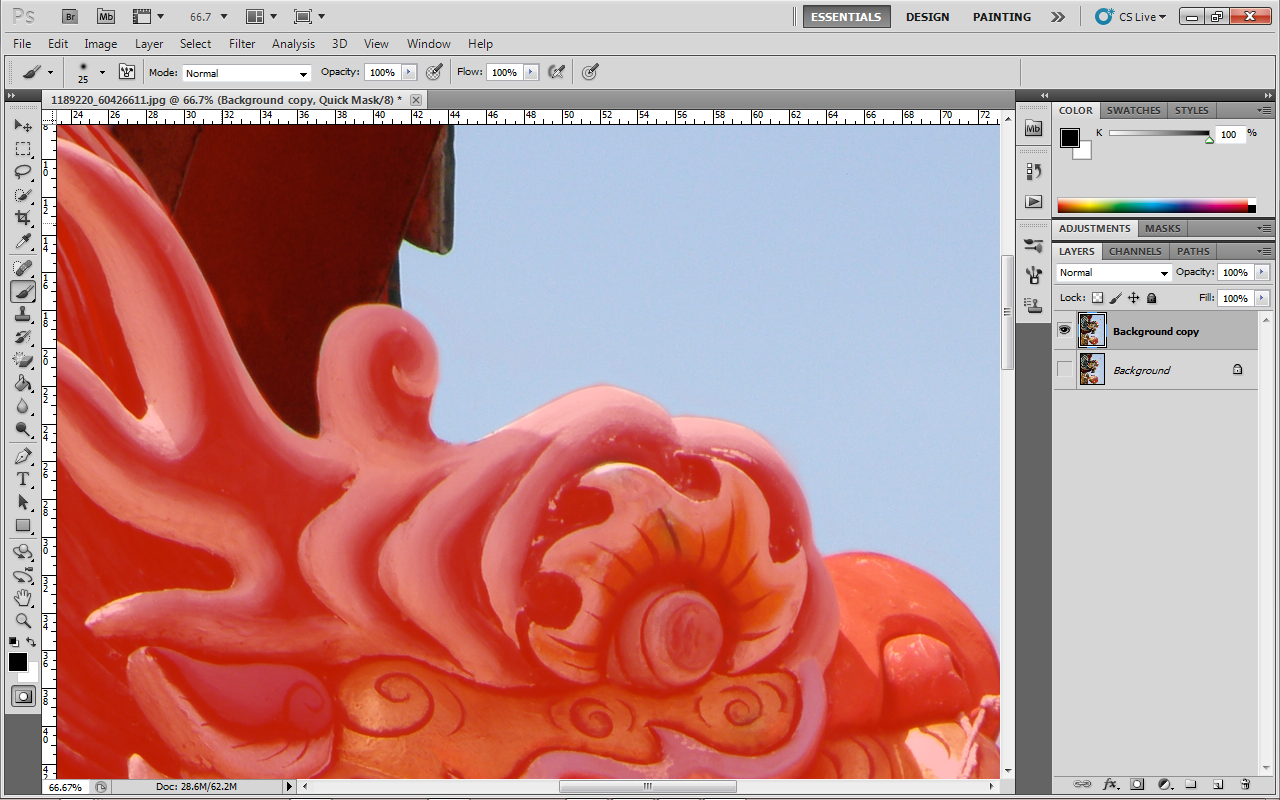Select the Paint Bucket tool
Image resolution: width=1280 pixels, height=800 pixels.
(23, 383)
